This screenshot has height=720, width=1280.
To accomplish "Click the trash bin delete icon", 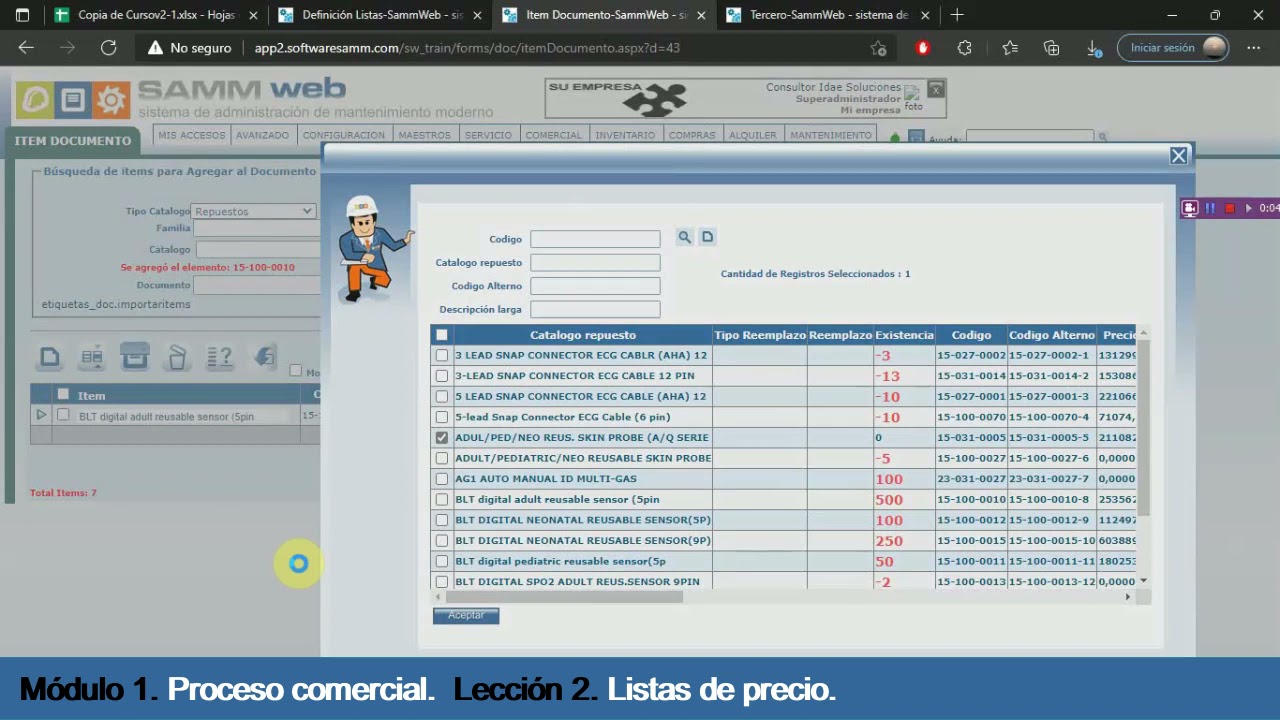I will (x=177, y=357).
